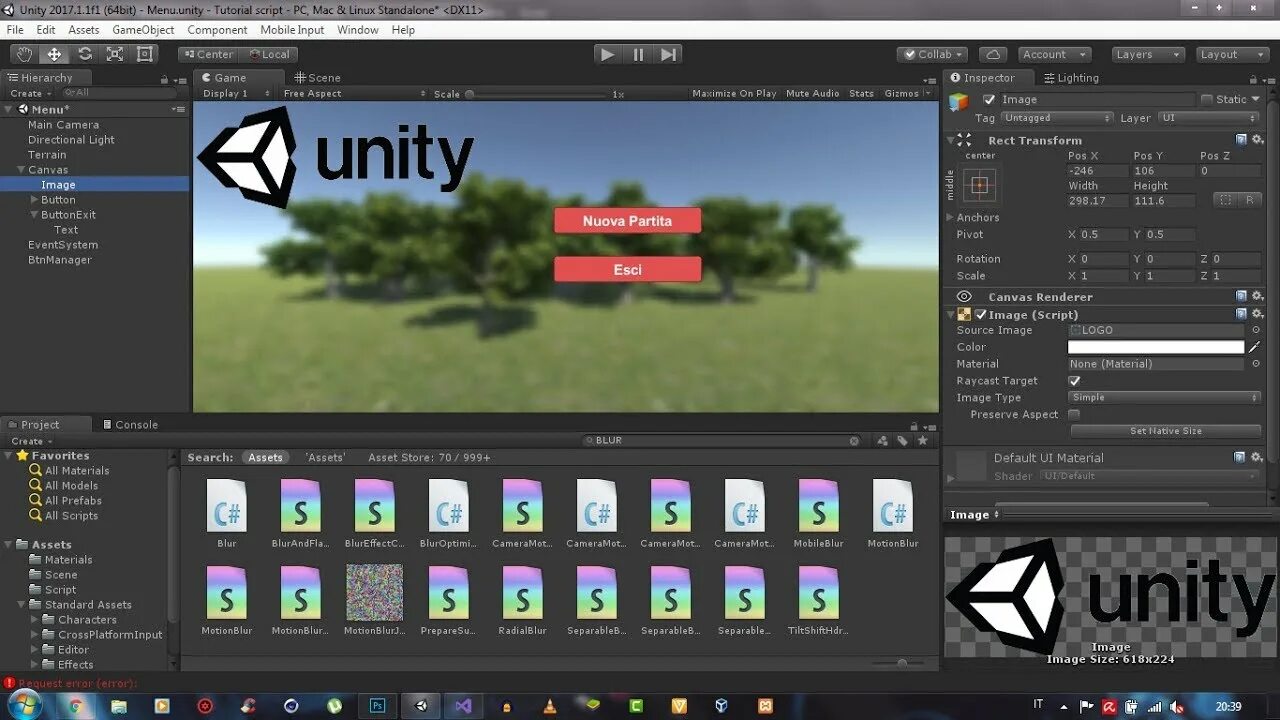The height and width of the screenshot is (720, 1280).
Task: Open the Collab dropdown
Action: click(x=932, y=54)
